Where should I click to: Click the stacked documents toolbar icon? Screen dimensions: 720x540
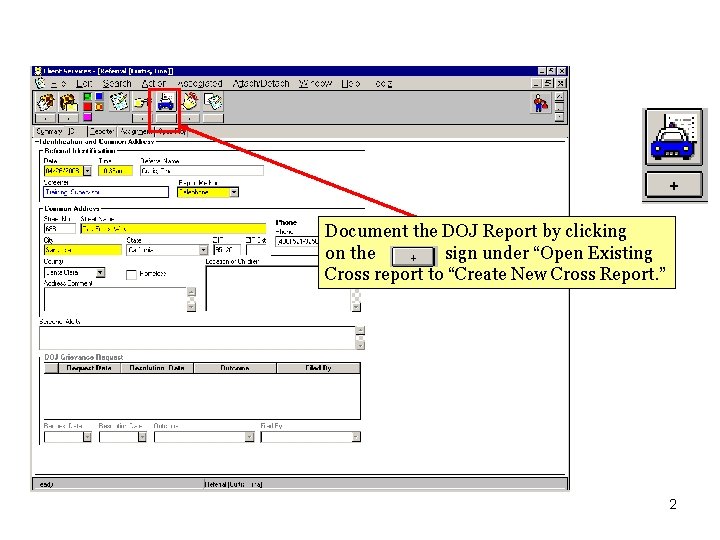coord(214,101)
